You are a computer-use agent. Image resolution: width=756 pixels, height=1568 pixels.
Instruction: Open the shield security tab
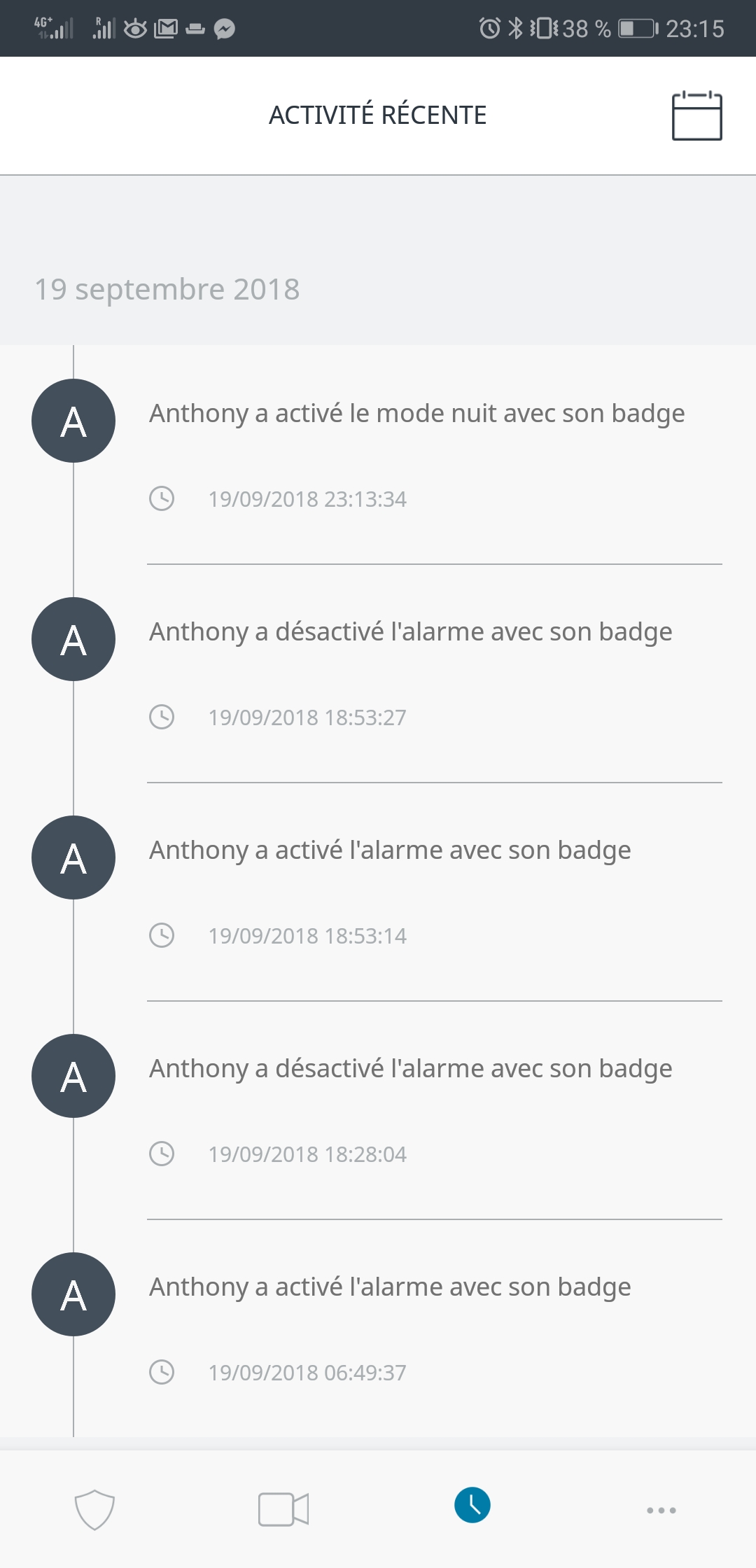click(94, 1509)
